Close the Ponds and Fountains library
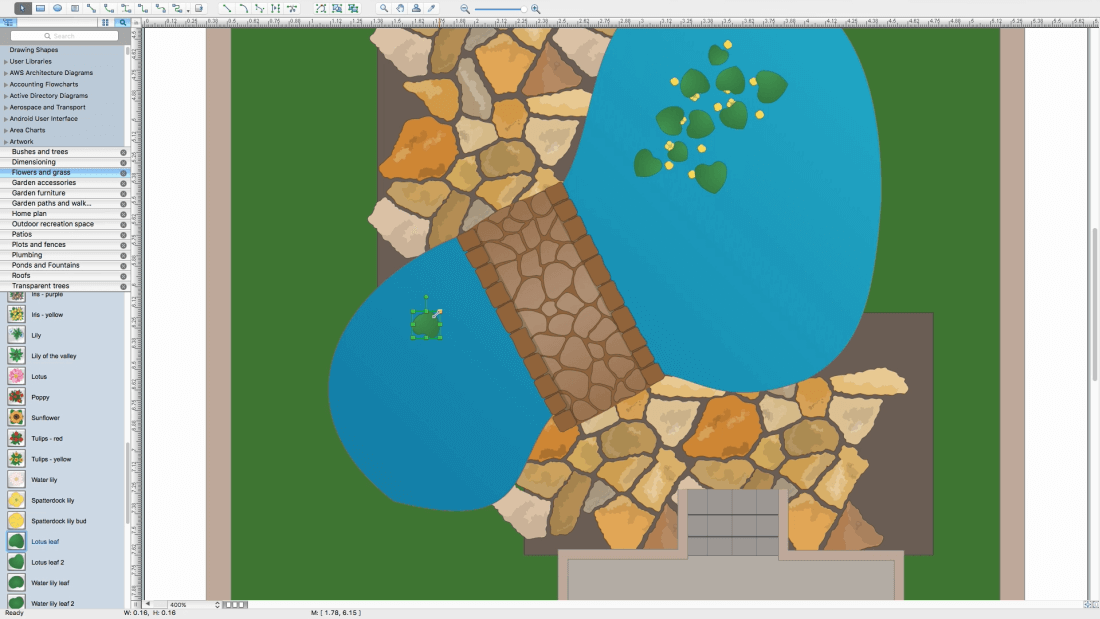The height and width of the screenshot is (619, 1100). [x=123, y=265]
